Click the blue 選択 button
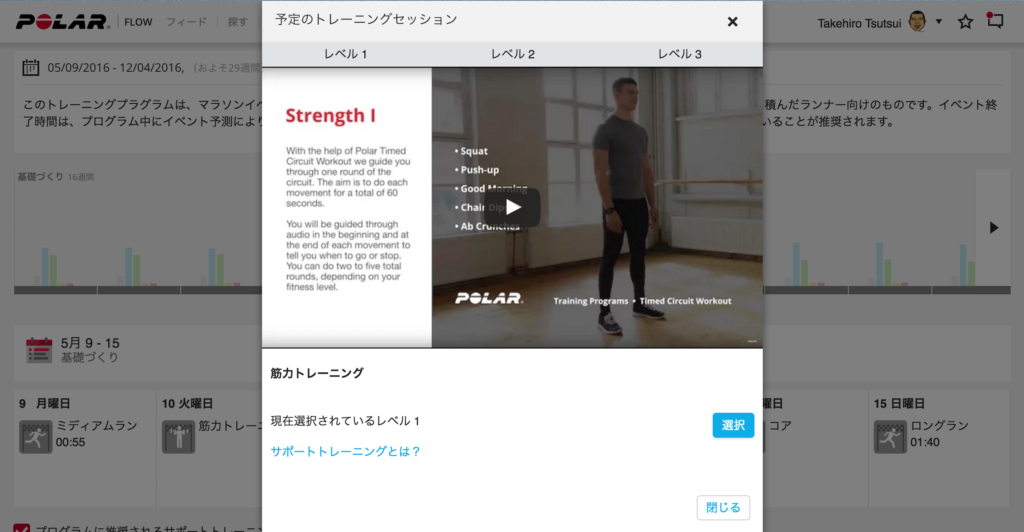Viewport: 1024px width, 532px height. pyautogui.click(x=733, y=425)
